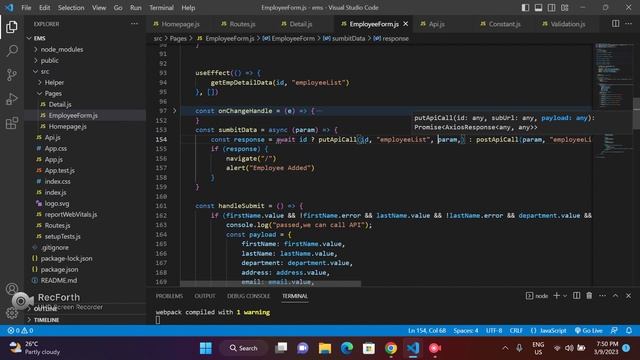The image size is (640, 360).
Task: Click Ln 154, Col 68 position indicator
Action: click(427, 330)
